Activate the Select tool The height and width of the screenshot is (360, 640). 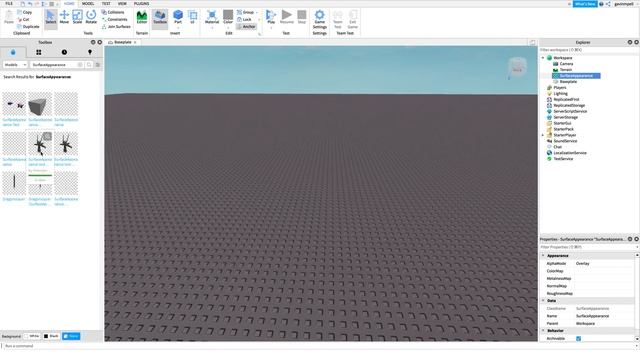[x=51, y=18]
